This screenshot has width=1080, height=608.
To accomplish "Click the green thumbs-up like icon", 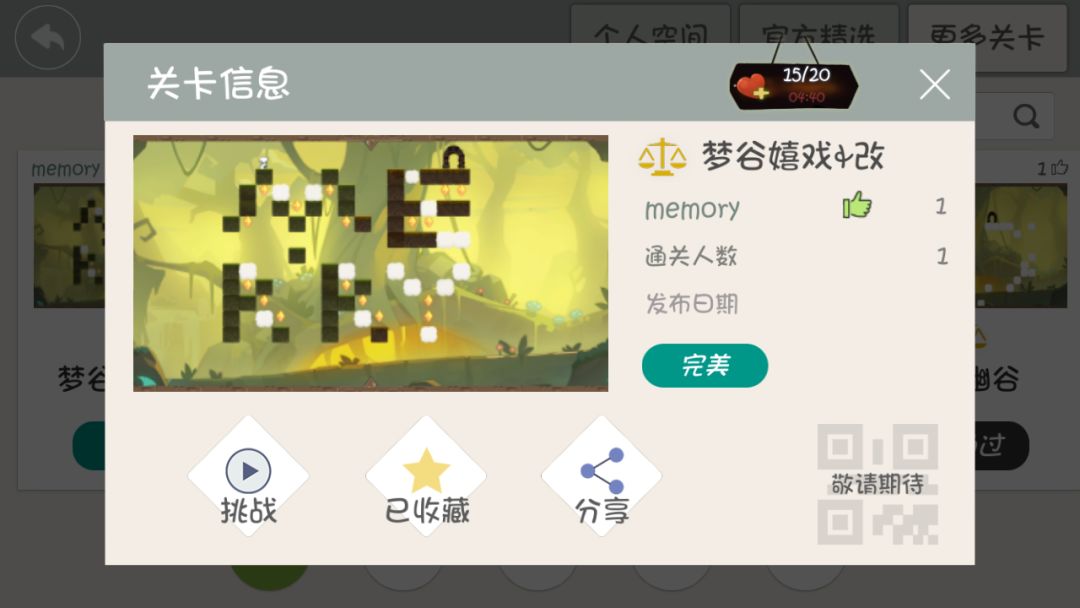I will [x=857, y=205].
